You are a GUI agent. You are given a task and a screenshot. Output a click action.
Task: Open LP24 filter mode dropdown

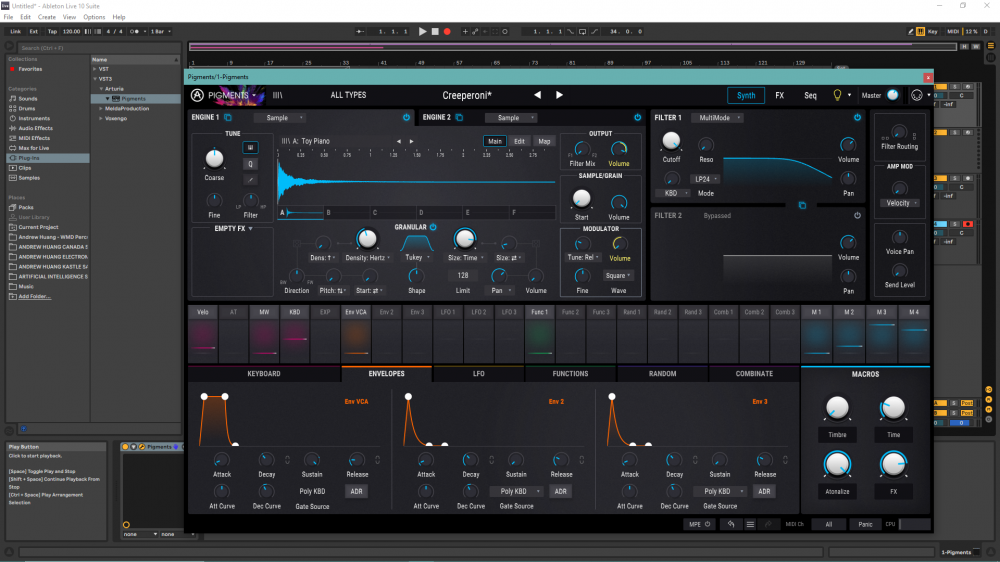[x=706, y=179]
